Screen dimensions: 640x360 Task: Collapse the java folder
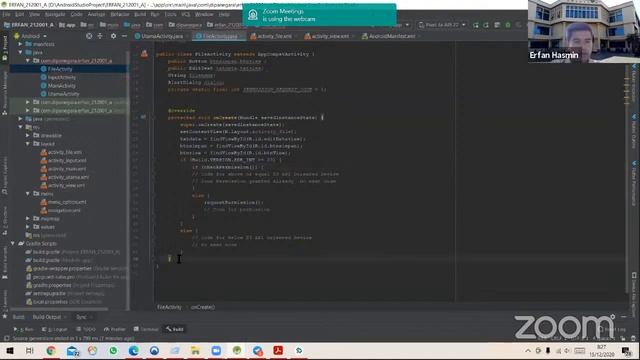coord(20,52)
